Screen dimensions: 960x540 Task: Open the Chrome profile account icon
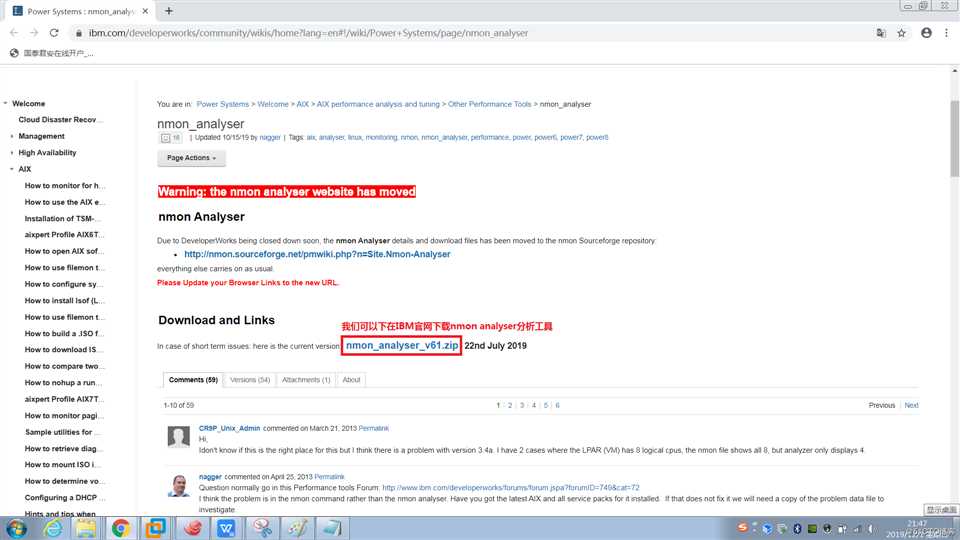pos(926,33)
